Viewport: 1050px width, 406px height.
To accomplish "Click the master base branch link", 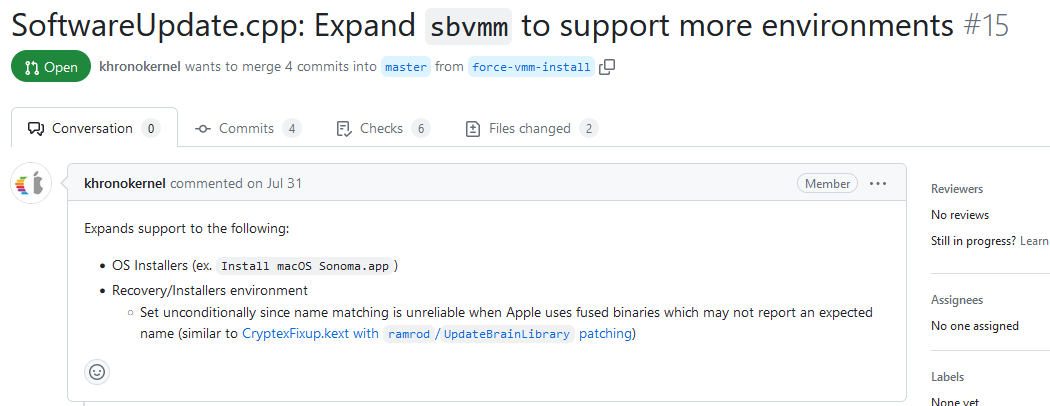I will pos(406,68).
